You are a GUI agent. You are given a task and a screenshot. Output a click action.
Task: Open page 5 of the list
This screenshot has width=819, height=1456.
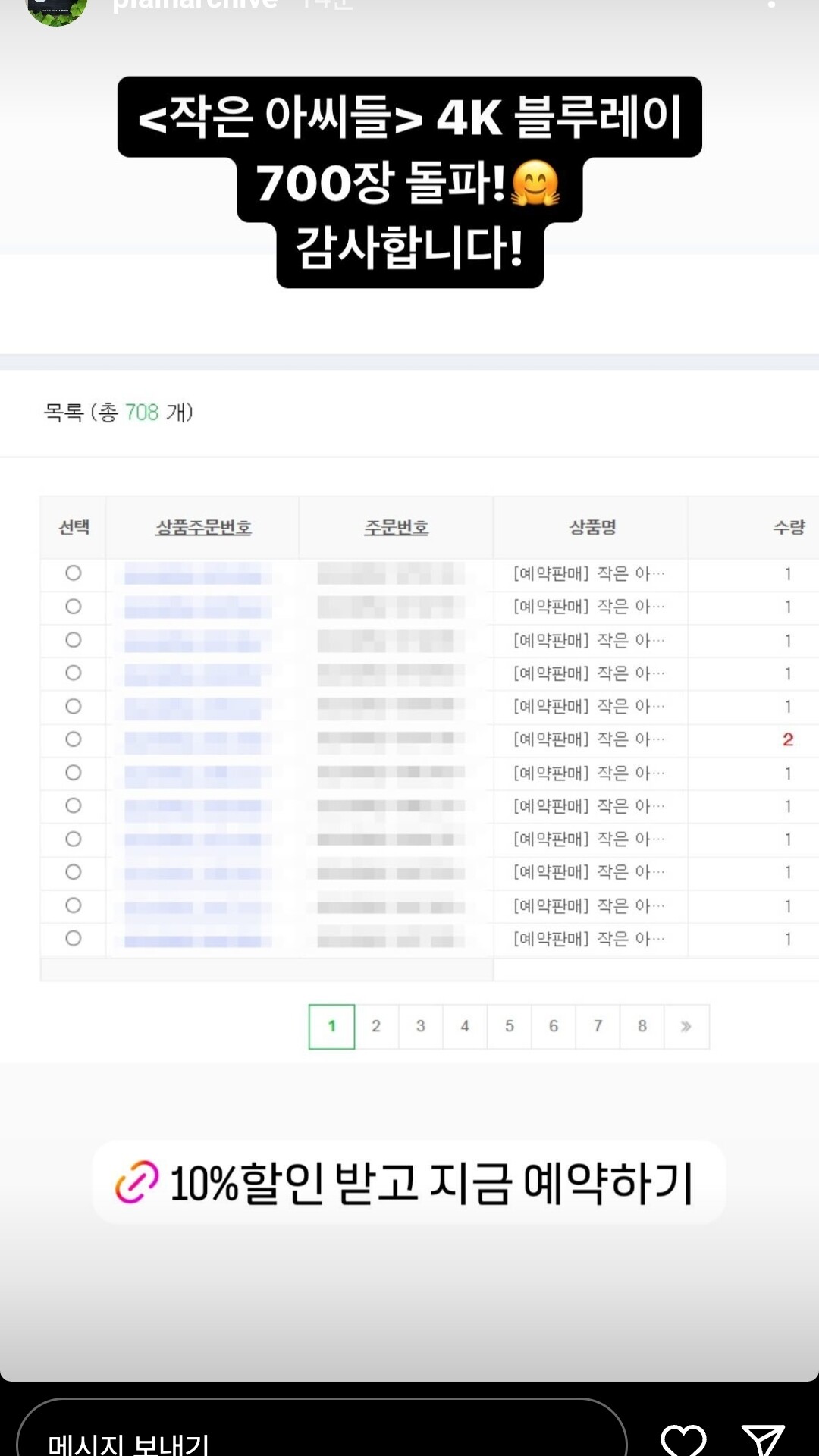[510, 1027]
